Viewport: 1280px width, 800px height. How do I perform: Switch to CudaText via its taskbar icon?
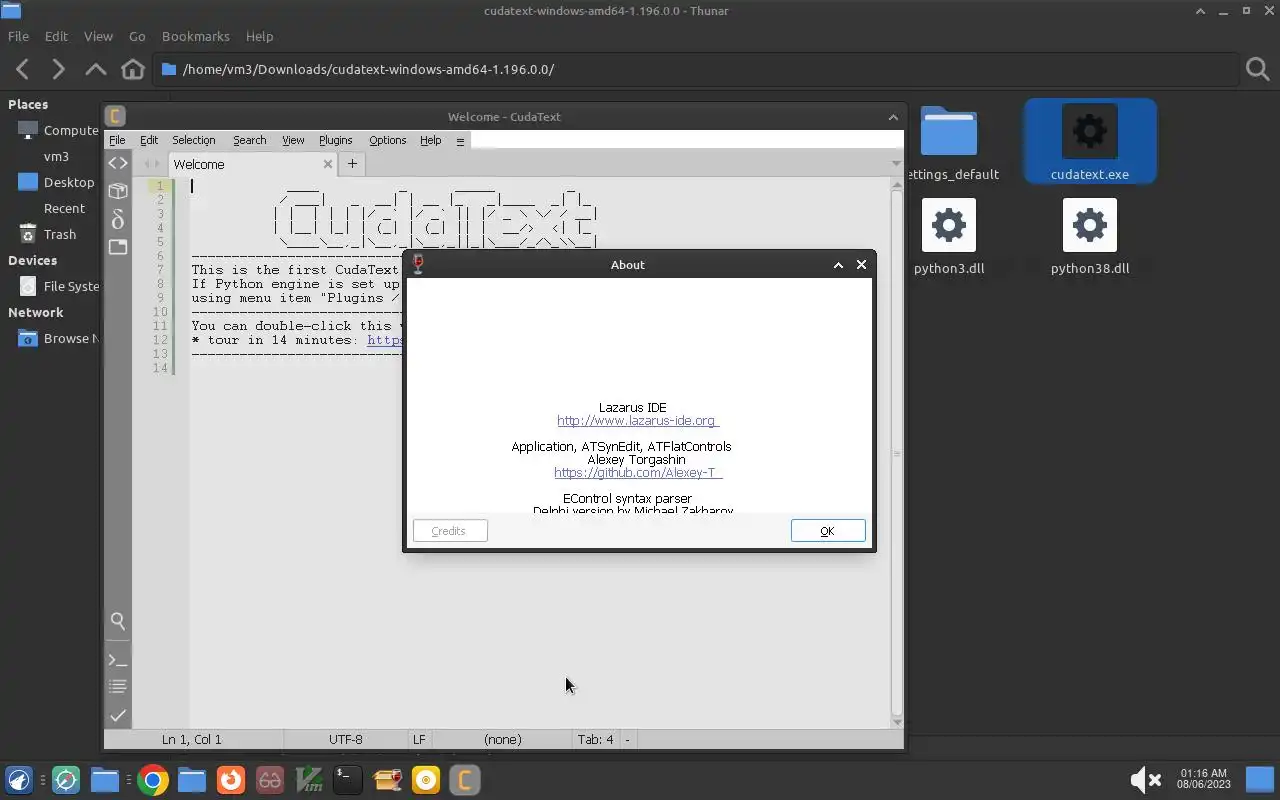tap(465, 780)
